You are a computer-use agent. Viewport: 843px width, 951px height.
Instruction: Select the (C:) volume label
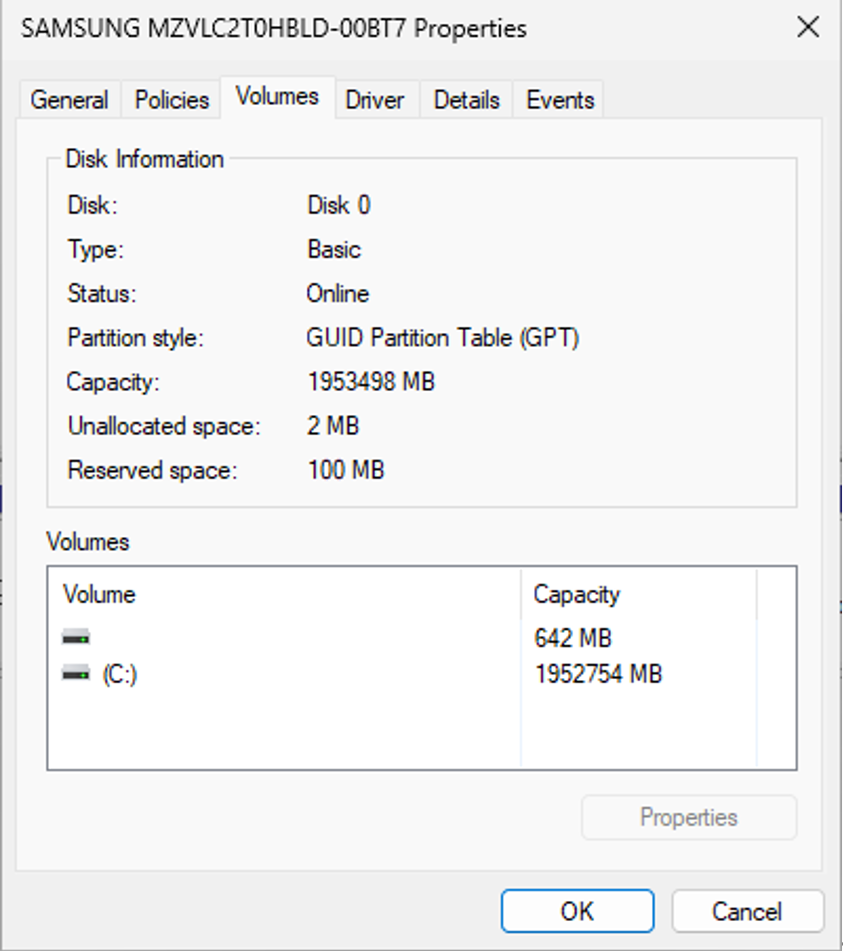coord(120,675)
